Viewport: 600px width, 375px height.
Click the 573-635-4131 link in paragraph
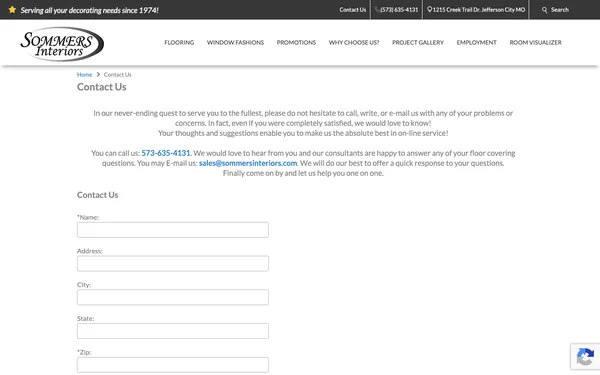(166, 153)
